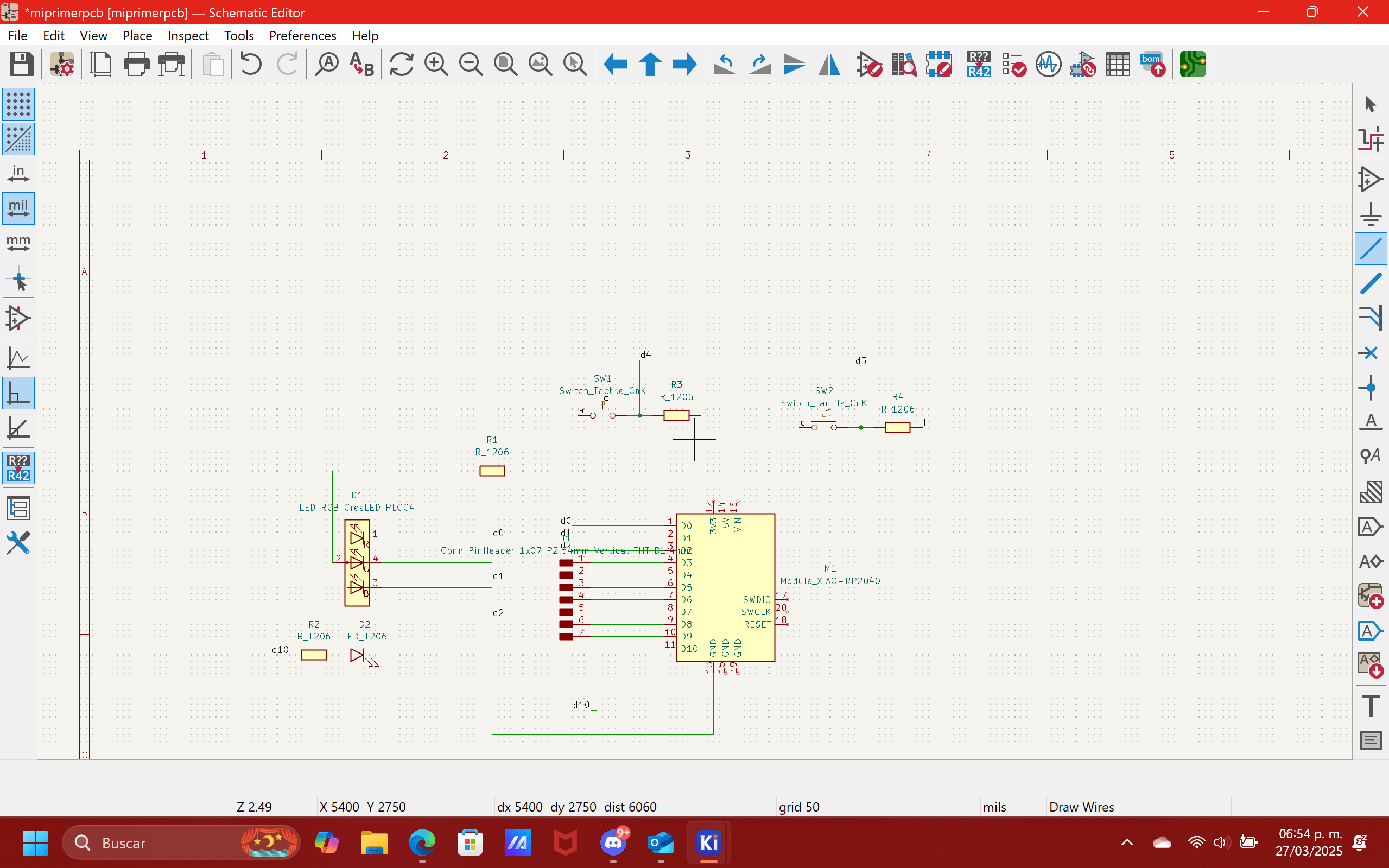Open the Edit menu
Image resolution: width=1389 pixels, height=868 pixels.
tap(53, 36)
